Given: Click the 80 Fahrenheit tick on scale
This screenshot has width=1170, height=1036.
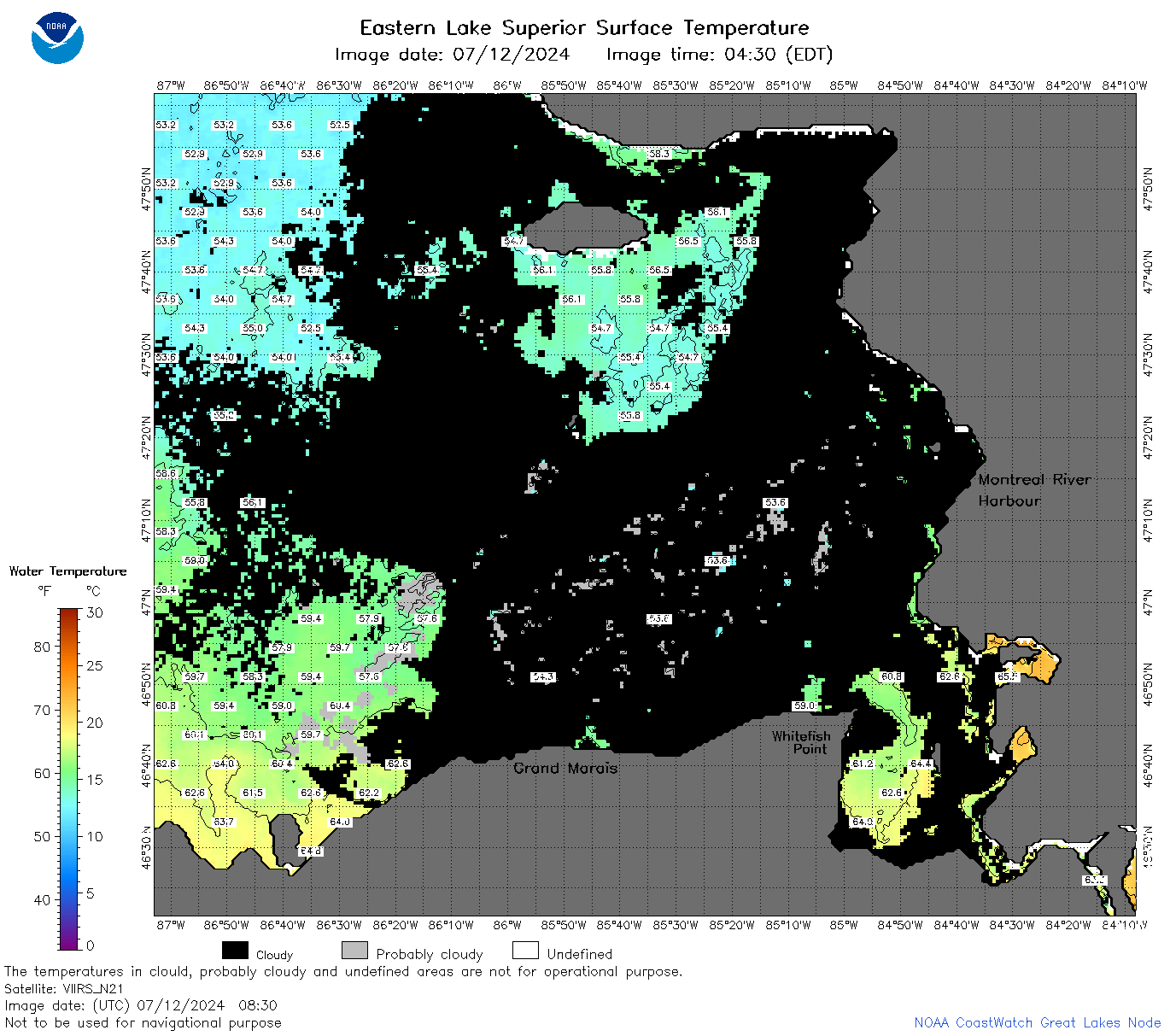Looking at the screenshot, I should [x=43, y=647].
